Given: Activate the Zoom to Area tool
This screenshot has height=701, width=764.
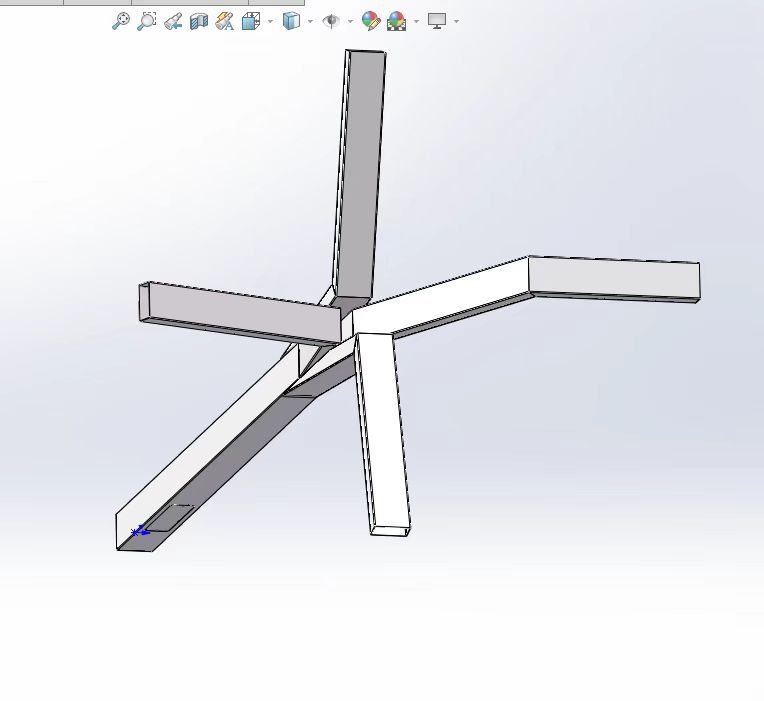Looking at the screenshot, I should click(147, 21).
